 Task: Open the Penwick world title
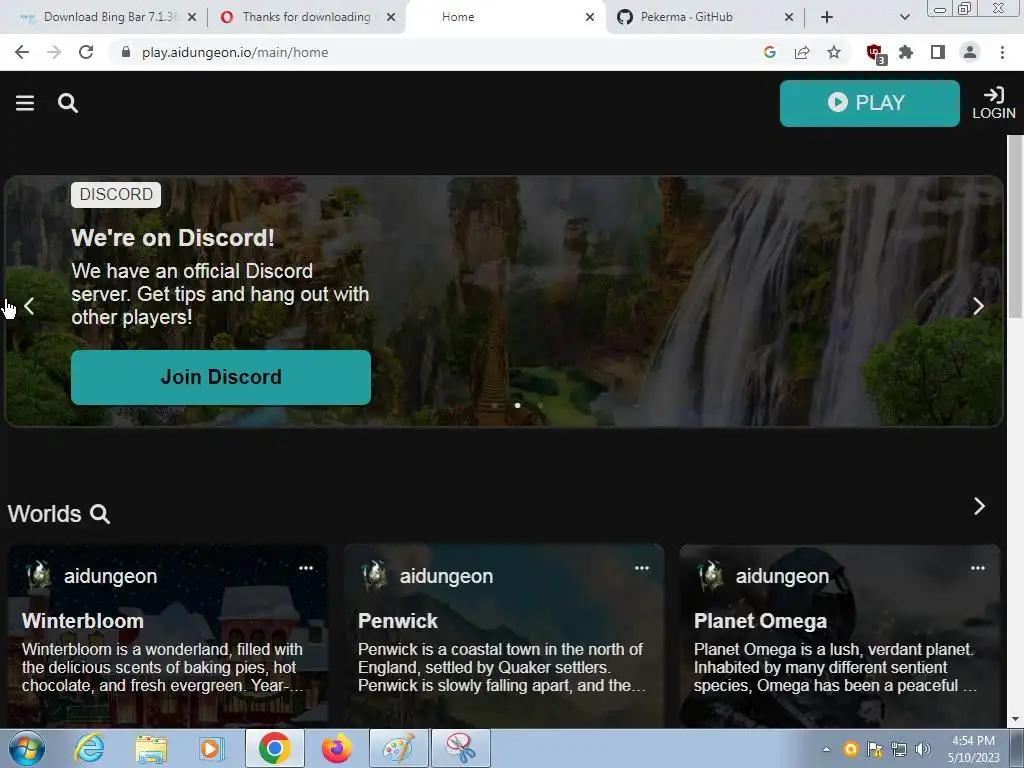click(398, 621)
